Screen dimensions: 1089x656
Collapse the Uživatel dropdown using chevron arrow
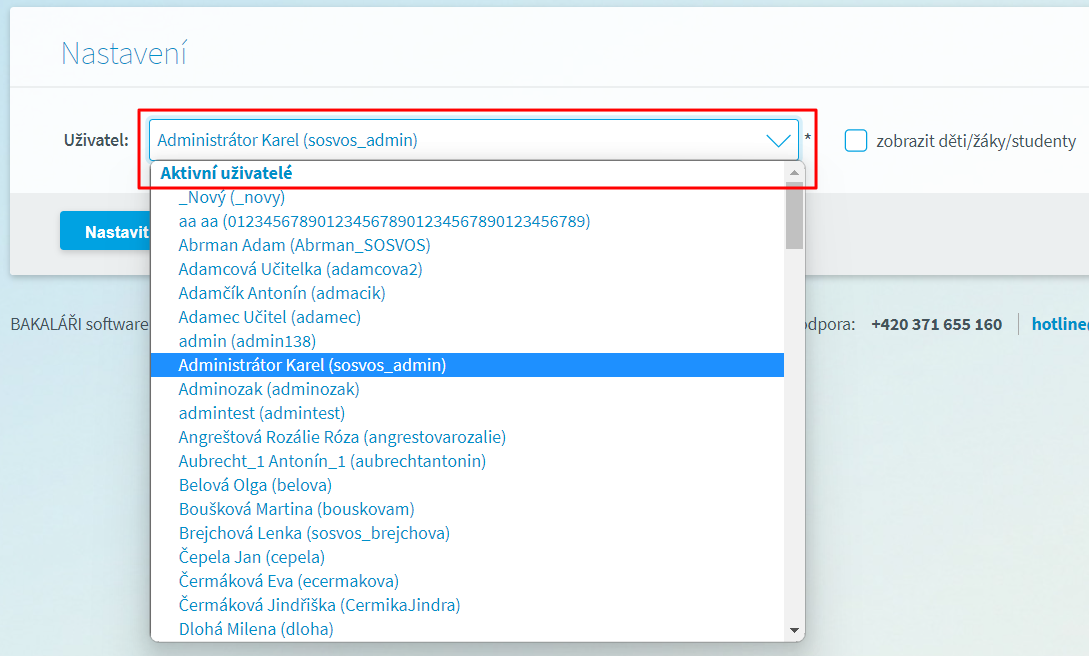pyautogui.click(x=777, y=141)
